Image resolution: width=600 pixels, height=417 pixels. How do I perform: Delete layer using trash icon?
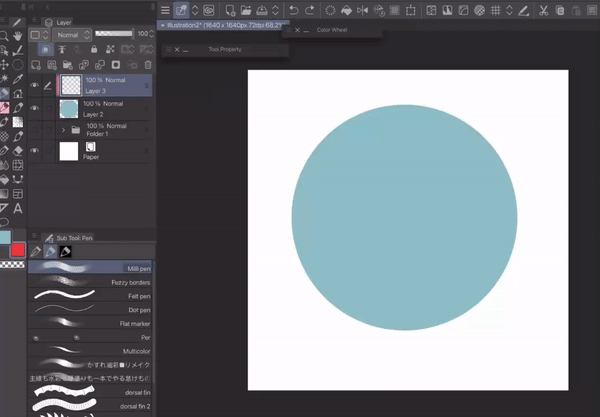point(147,65)
